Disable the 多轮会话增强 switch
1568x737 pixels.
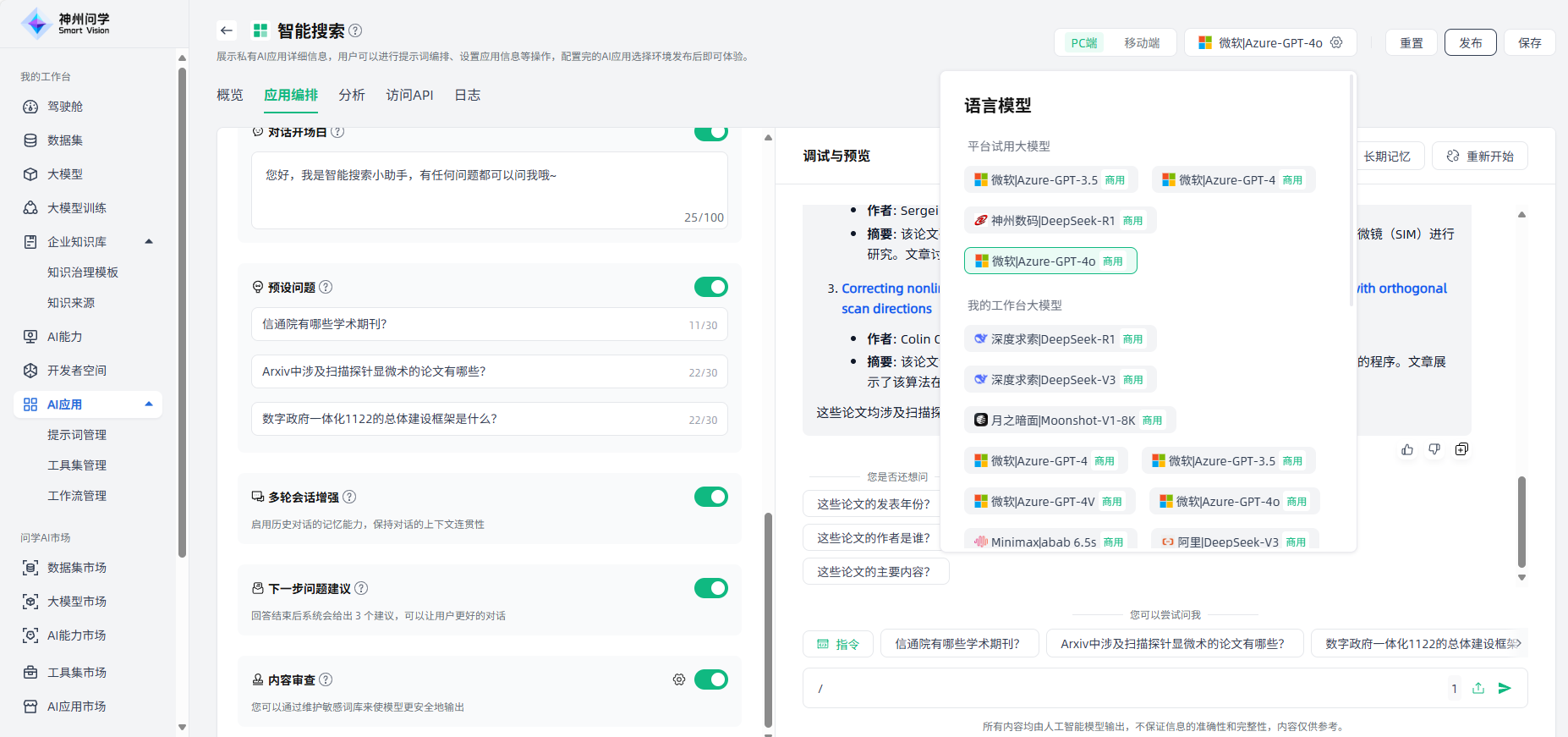pos(711,497)
